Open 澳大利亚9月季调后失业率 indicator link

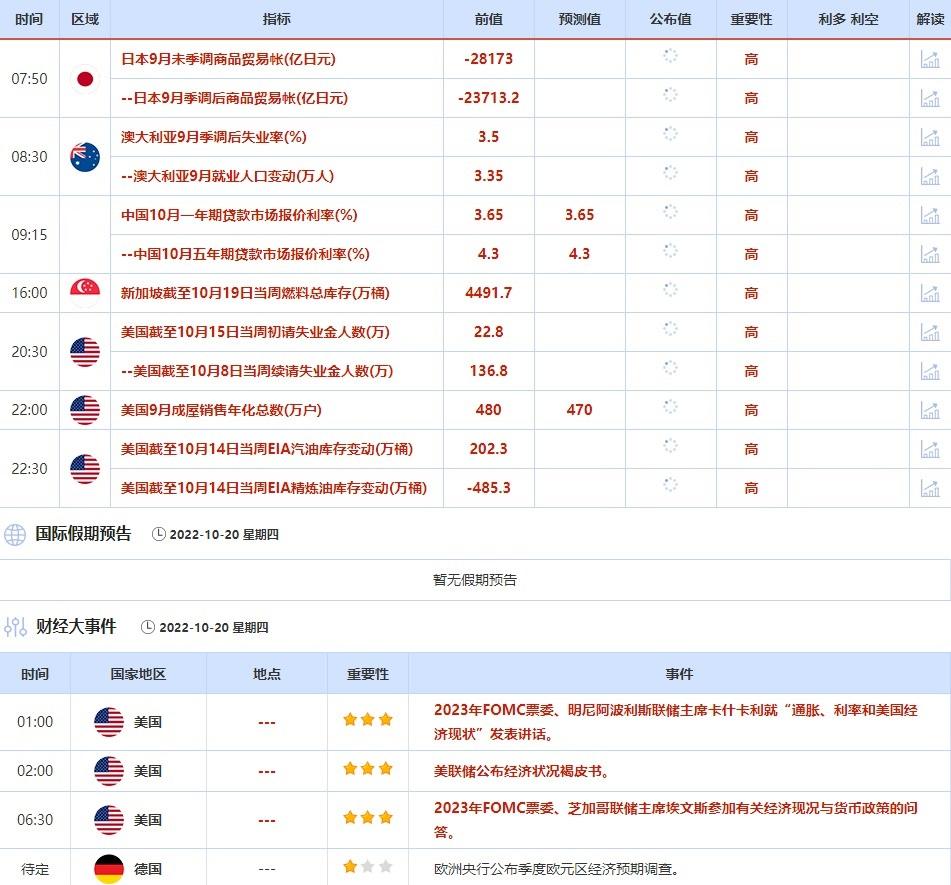coord(213,137)
